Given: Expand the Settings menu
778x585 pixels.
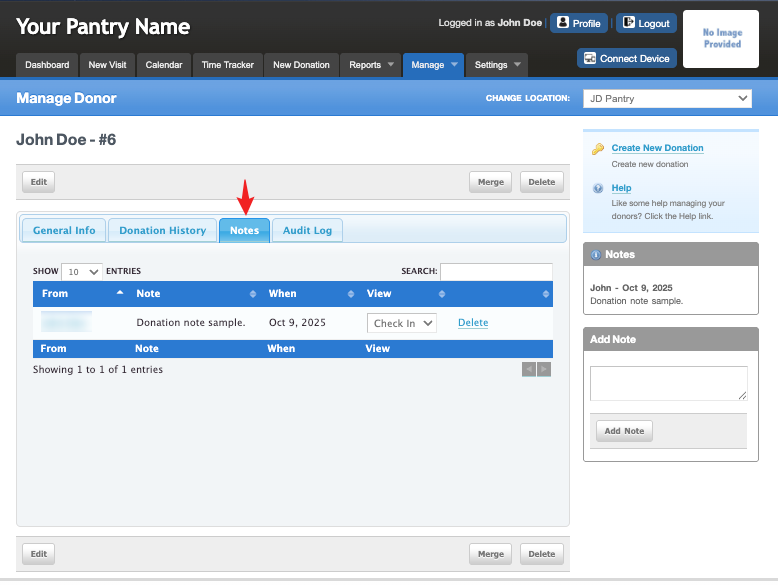Looking at the screenshot, I should click(x=497, y=65).
